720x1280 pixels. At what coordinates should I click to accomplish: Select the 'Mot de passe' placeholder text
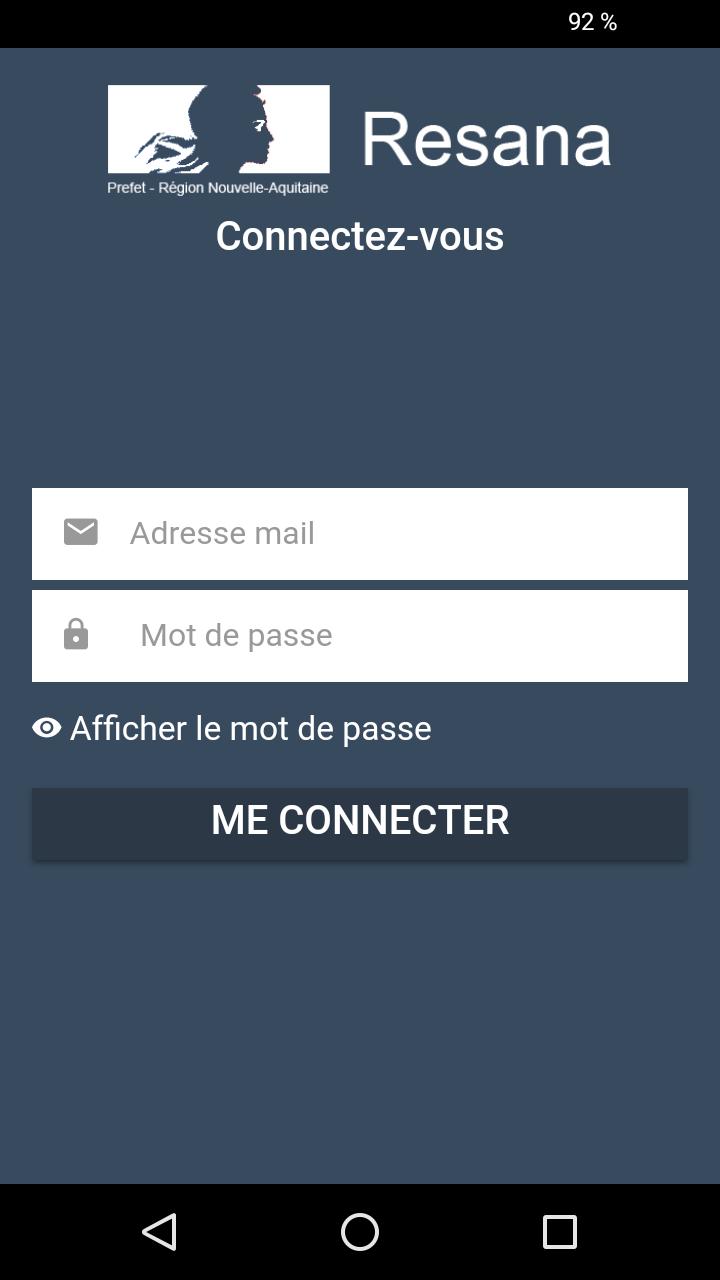point(236,635)
